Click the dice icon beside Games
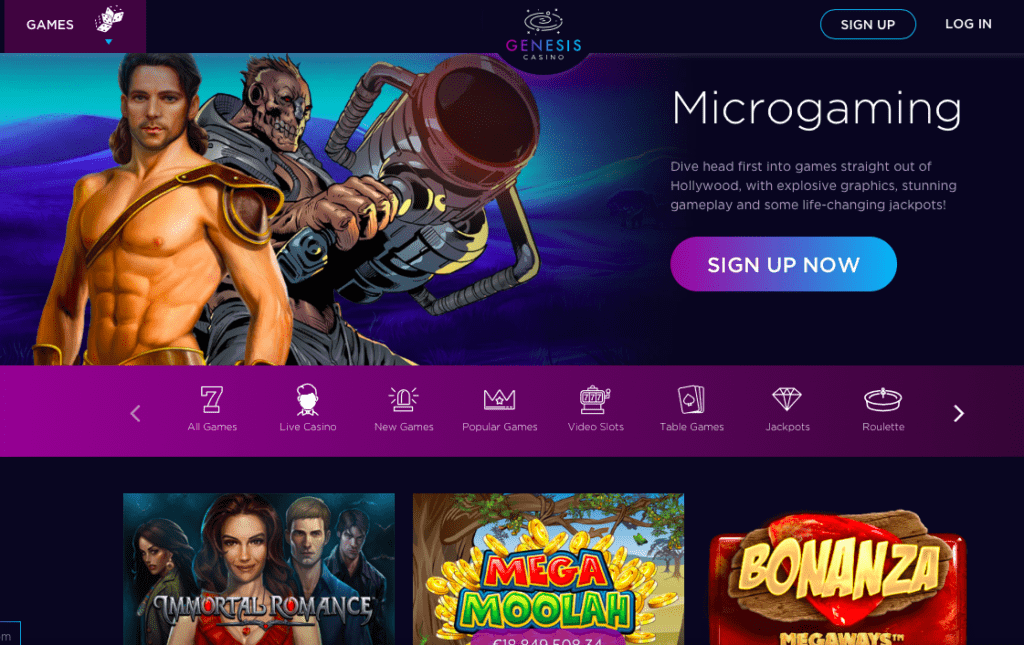The width and height of the screenshot is (1024, 645). pyautogui.click(x=109, y=19)
